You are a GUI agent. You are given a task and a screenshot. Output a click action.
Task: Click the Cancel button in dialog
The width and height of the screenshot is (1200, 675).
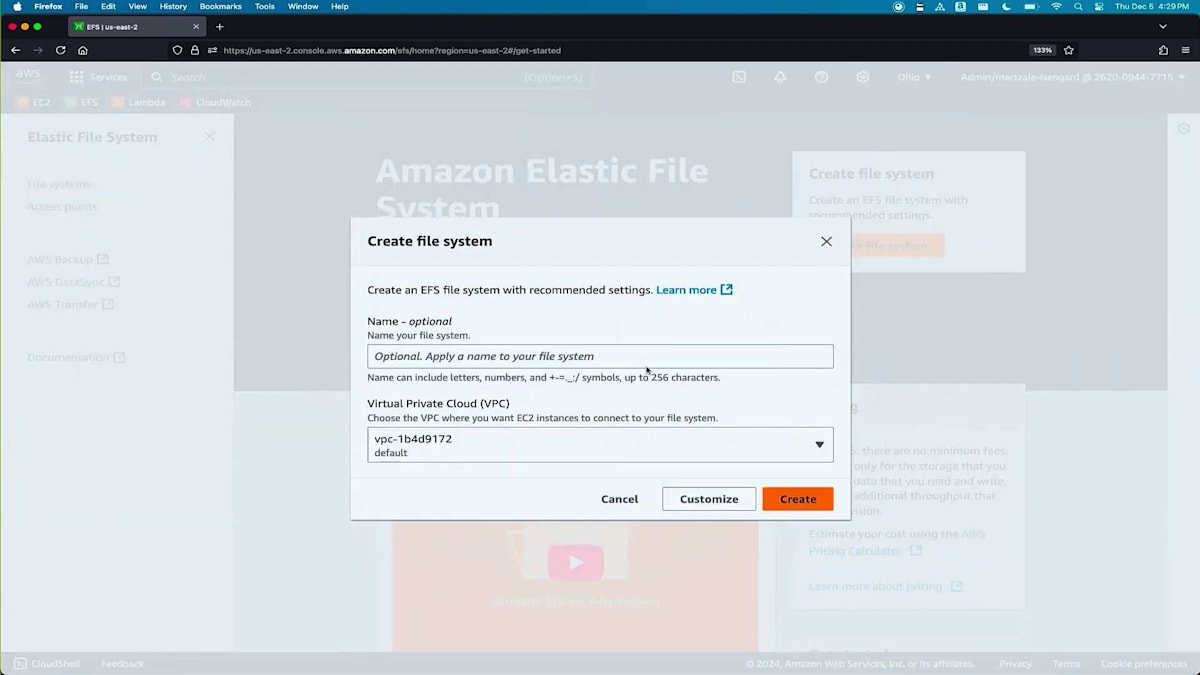coord(619,499)
